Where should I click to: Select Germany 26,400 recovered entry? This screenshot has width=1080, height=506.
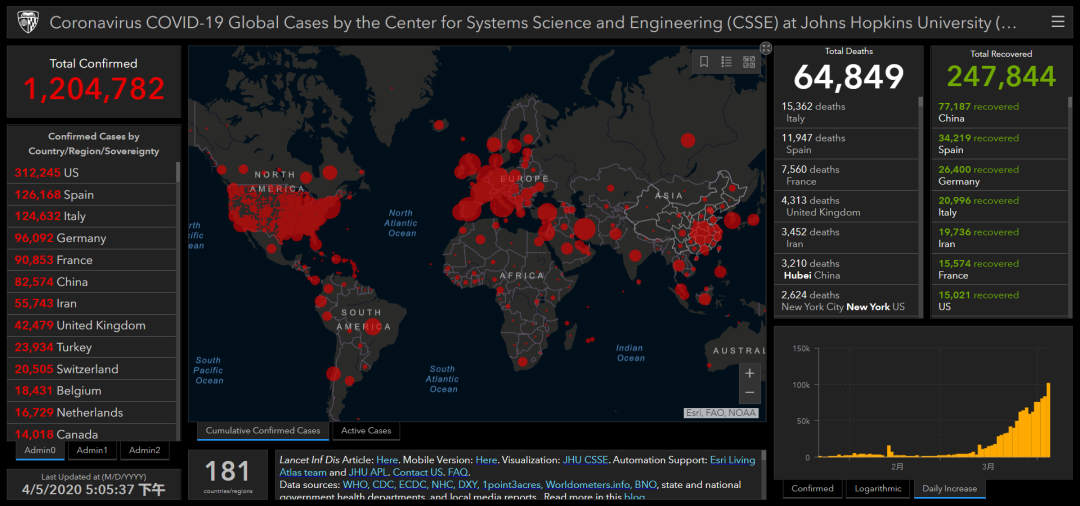pos(999,175)
